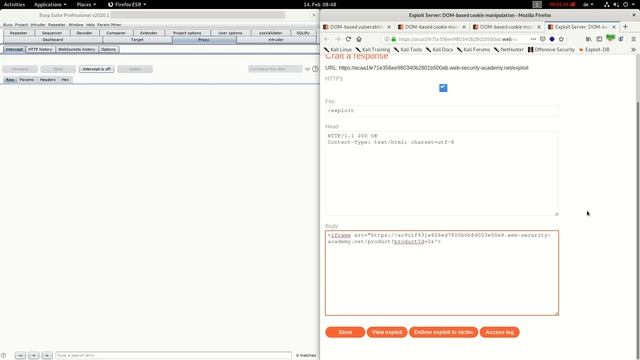640x360 pixels.
Task: Toggle Intercept is off button
Action: click(96, 69)
